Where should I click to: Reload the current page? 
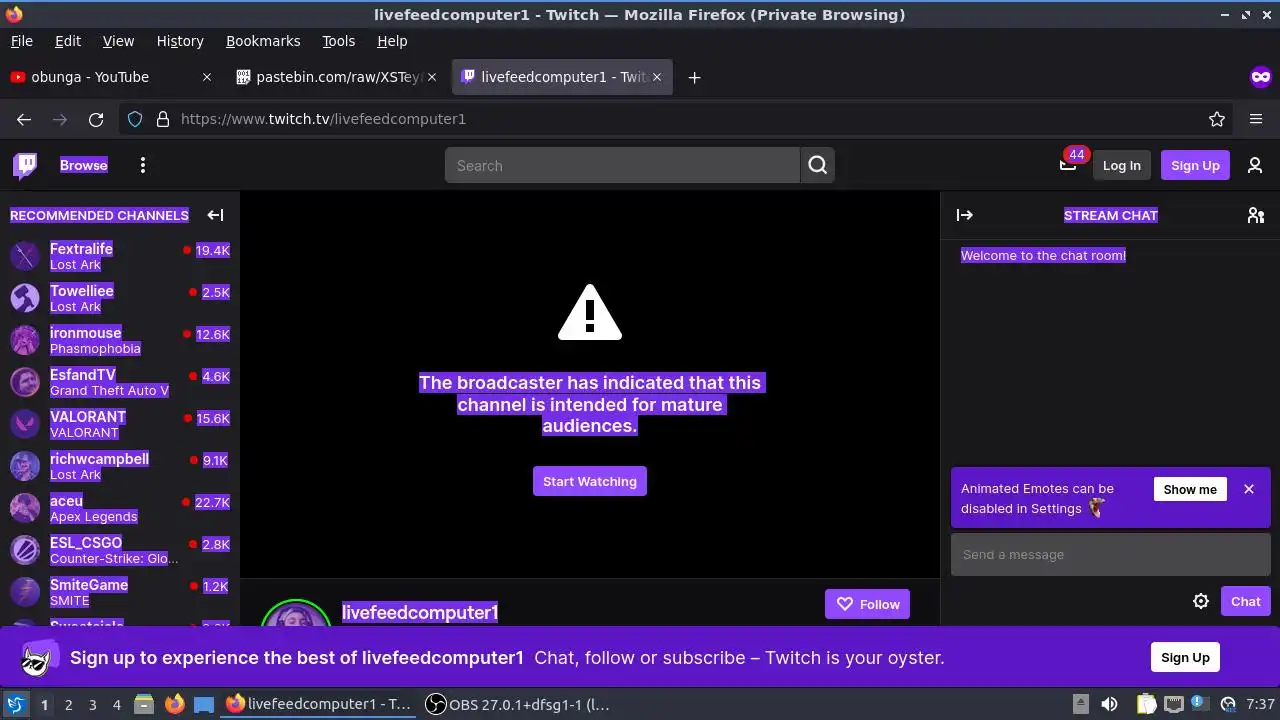pos(96,119)
